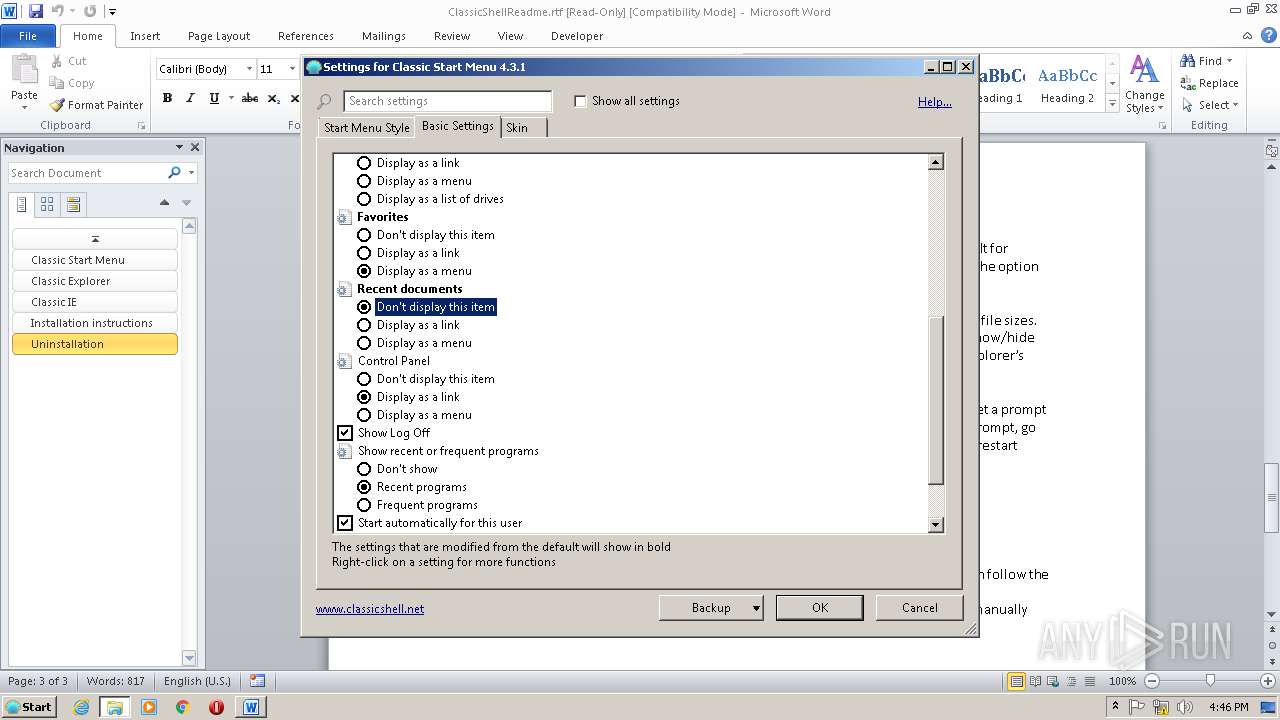The width and height of the screenshot is (1280, 720).
Task: Select the Frequent programs option
Action: coord(364,505)
